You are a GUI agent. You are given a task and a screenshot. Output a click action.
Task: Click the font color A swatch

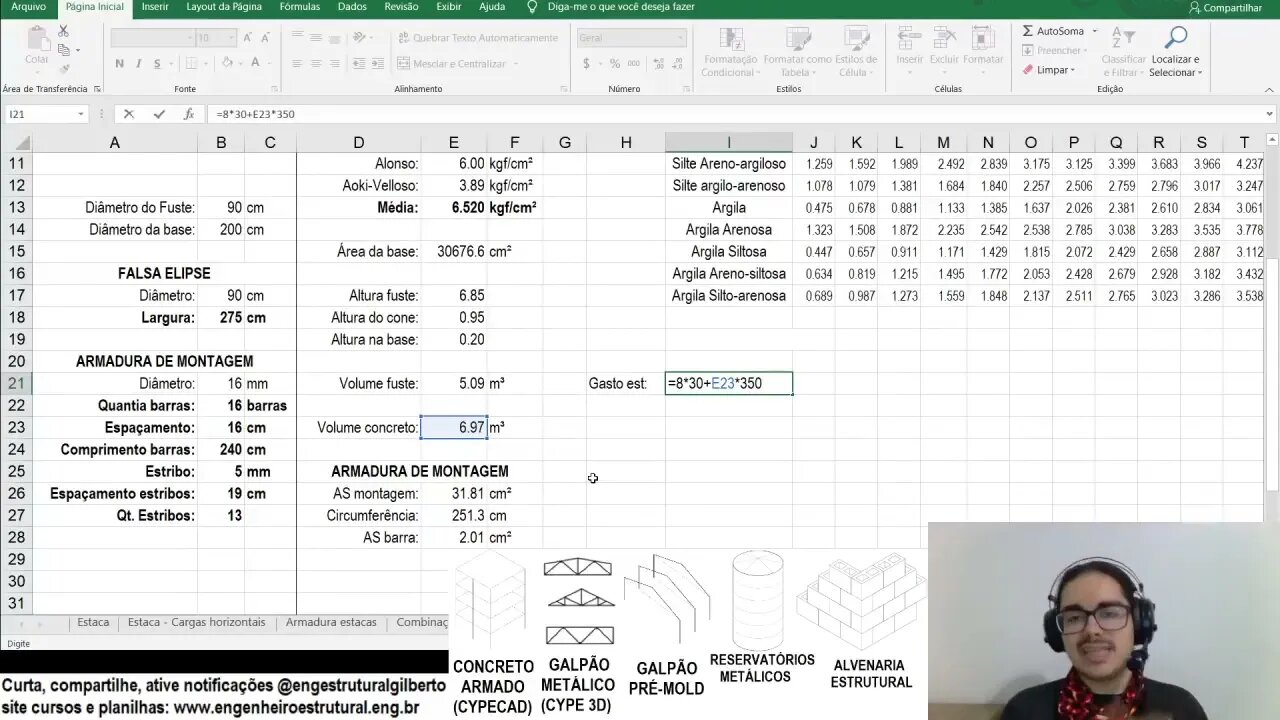tap(255, 63)
